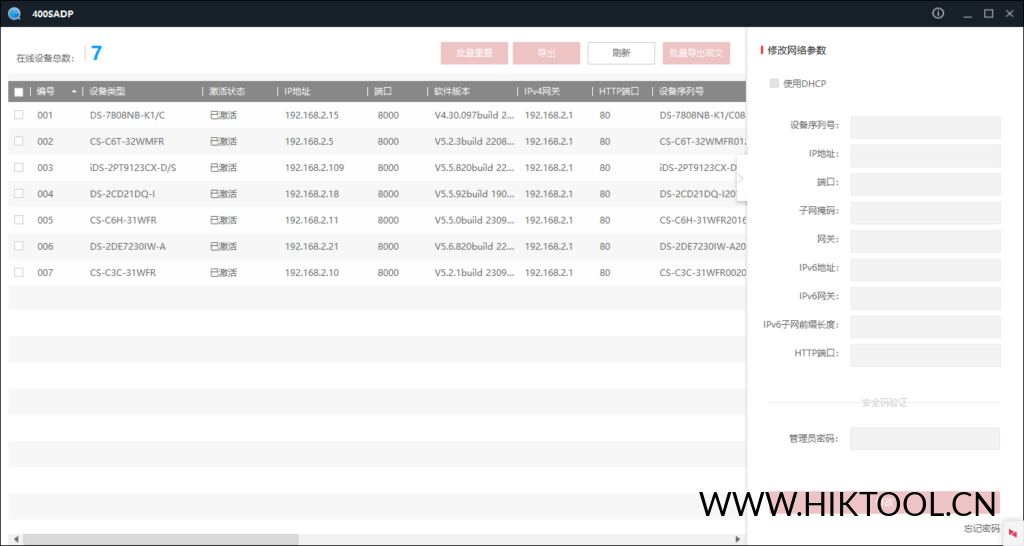Click the scrollbar left arrow

16,539
